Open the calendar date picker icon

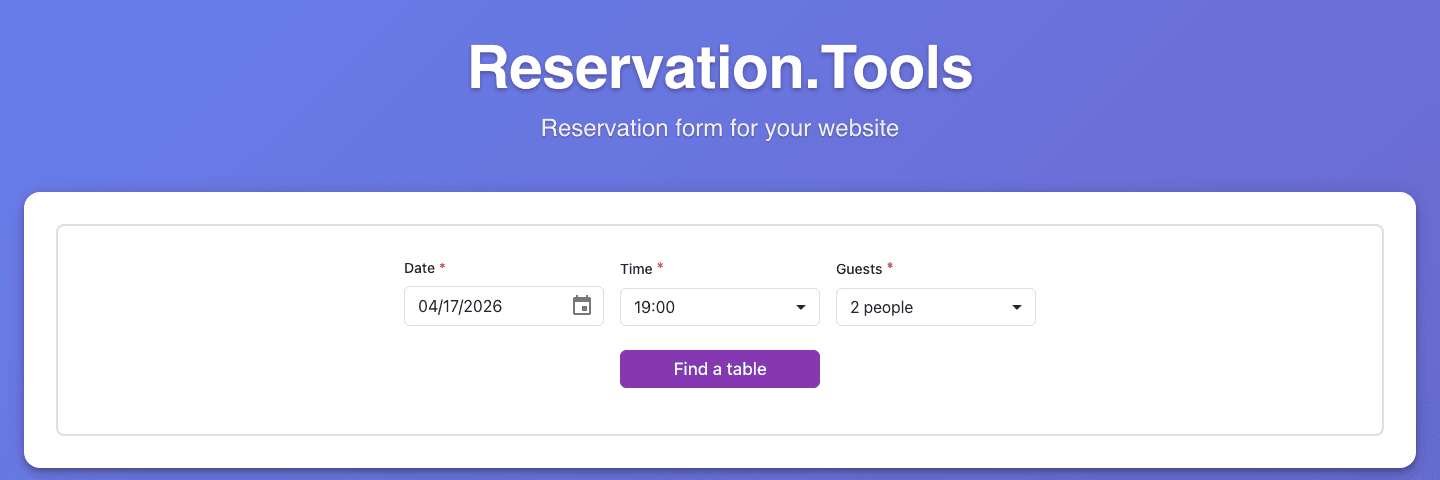coord(582,306)
